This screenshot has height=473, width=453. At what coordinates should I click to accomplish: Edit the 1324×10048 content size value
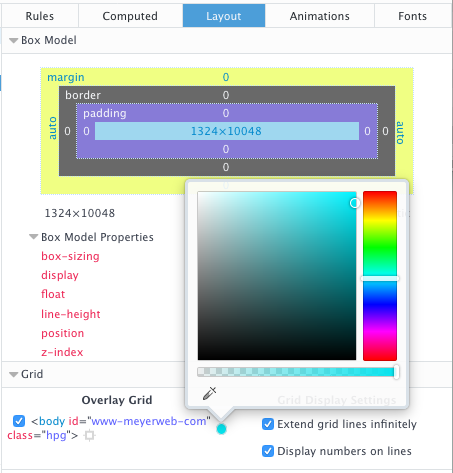point(226,131)
